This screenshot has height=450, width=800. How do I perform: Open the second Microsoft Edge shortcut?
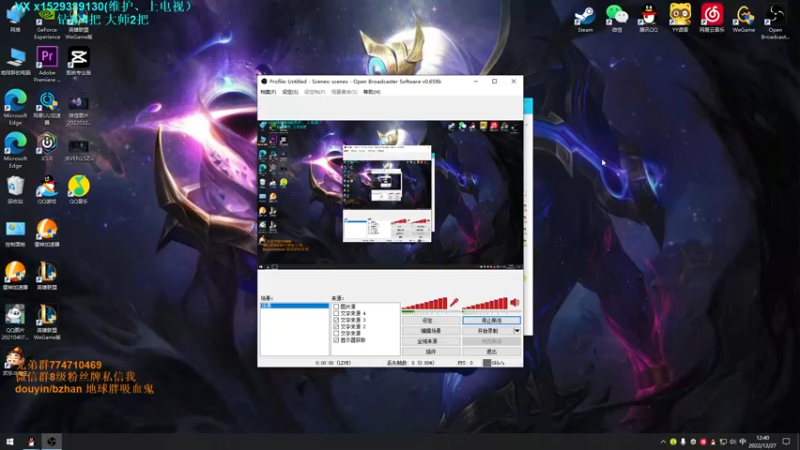pos(15,150)
